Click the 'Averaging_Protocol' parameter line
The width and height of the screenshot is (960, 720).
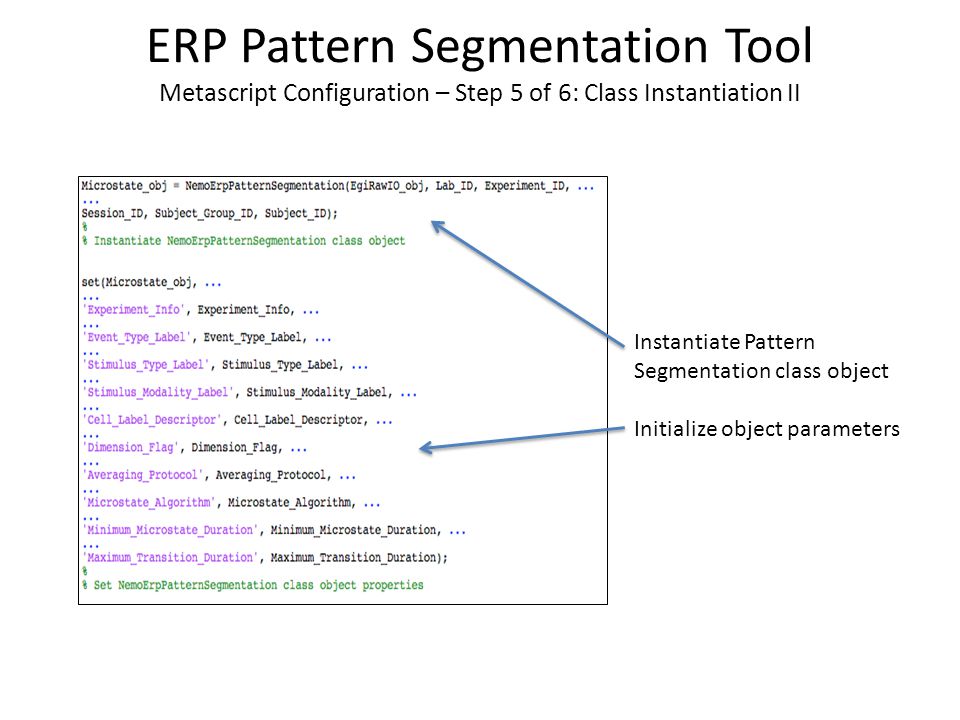(219, 475)
